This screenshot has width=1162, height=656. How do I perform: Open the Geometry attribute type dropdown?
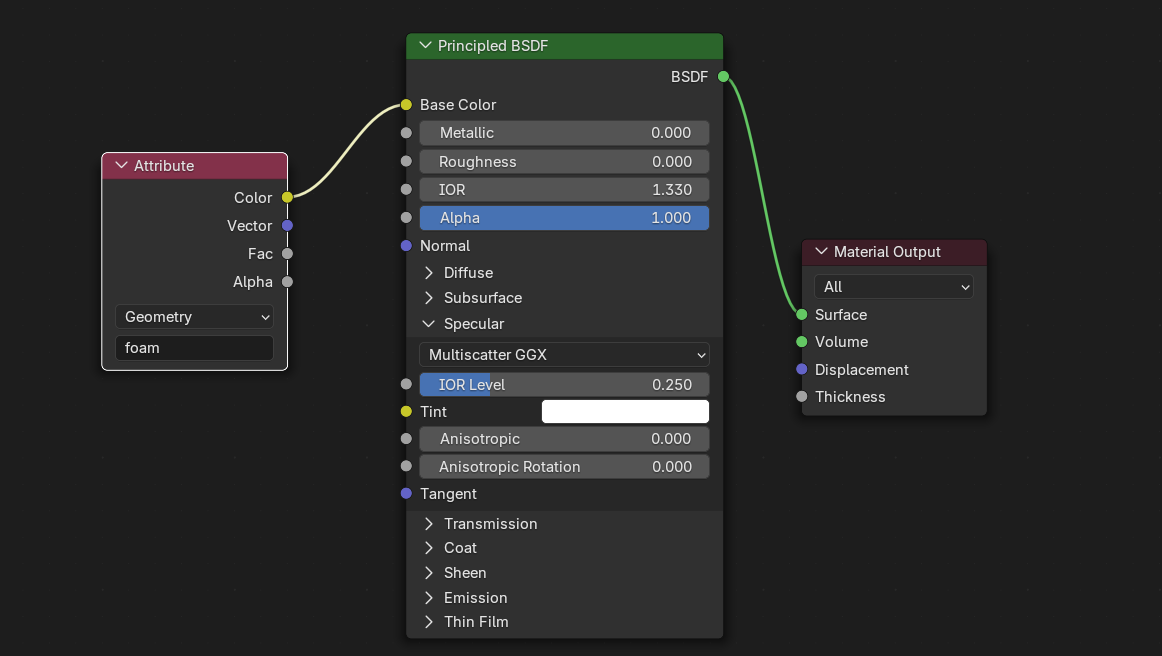pyautogui.click(x=194, y=317)
